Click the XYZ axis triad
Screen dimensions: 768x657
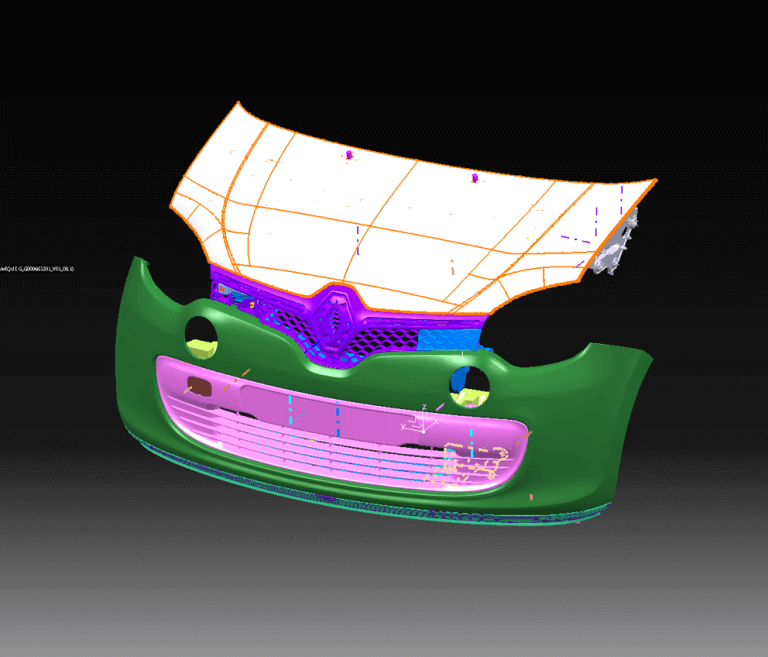pos(420,420)
